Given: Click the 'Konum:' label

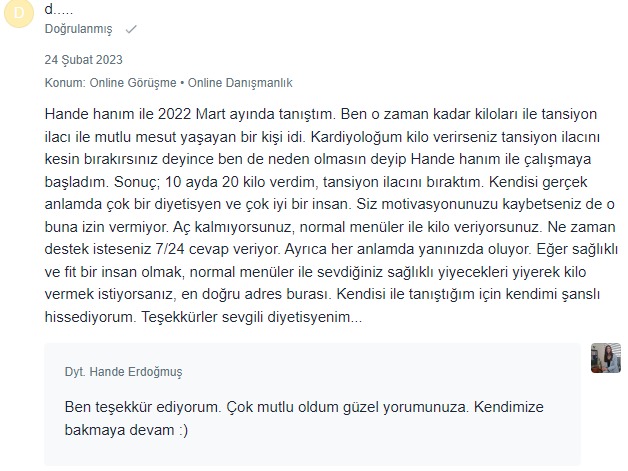Looking at the screenshot, I should (65, 83).
